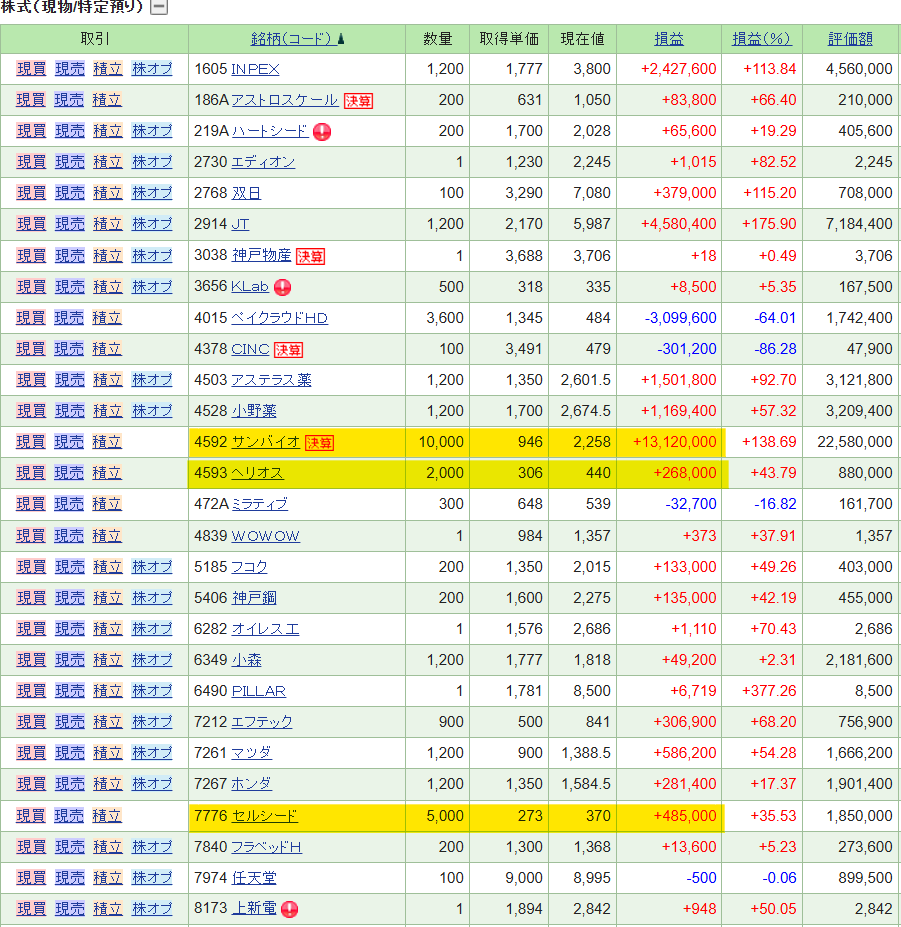This screenshot has width=901, height=927.
Task: Open the 決算 badge next to CINC
Action: click(x=289, y=349)
